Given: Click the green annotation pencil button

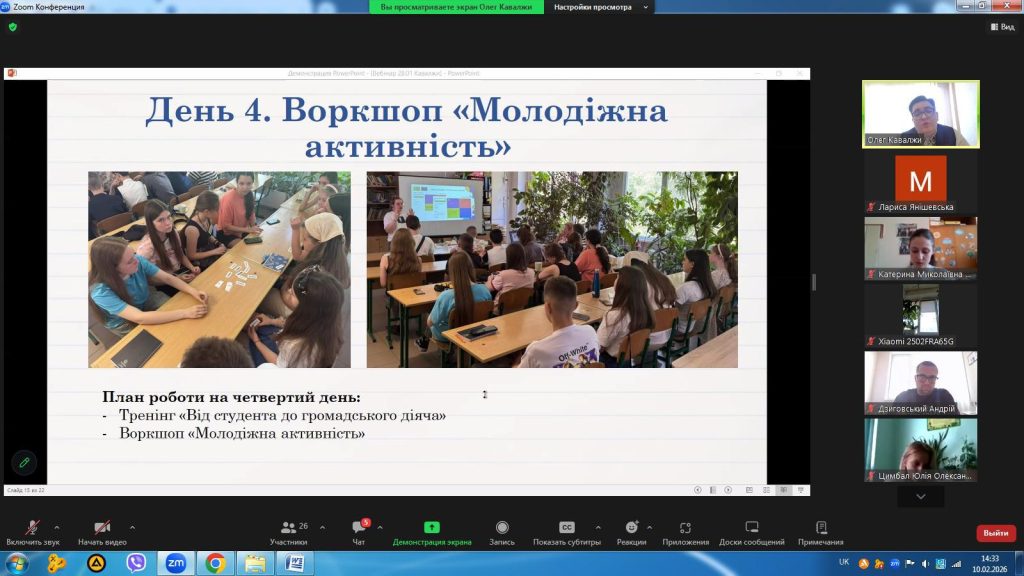Looking at the screenshot, I should point(24,462).
